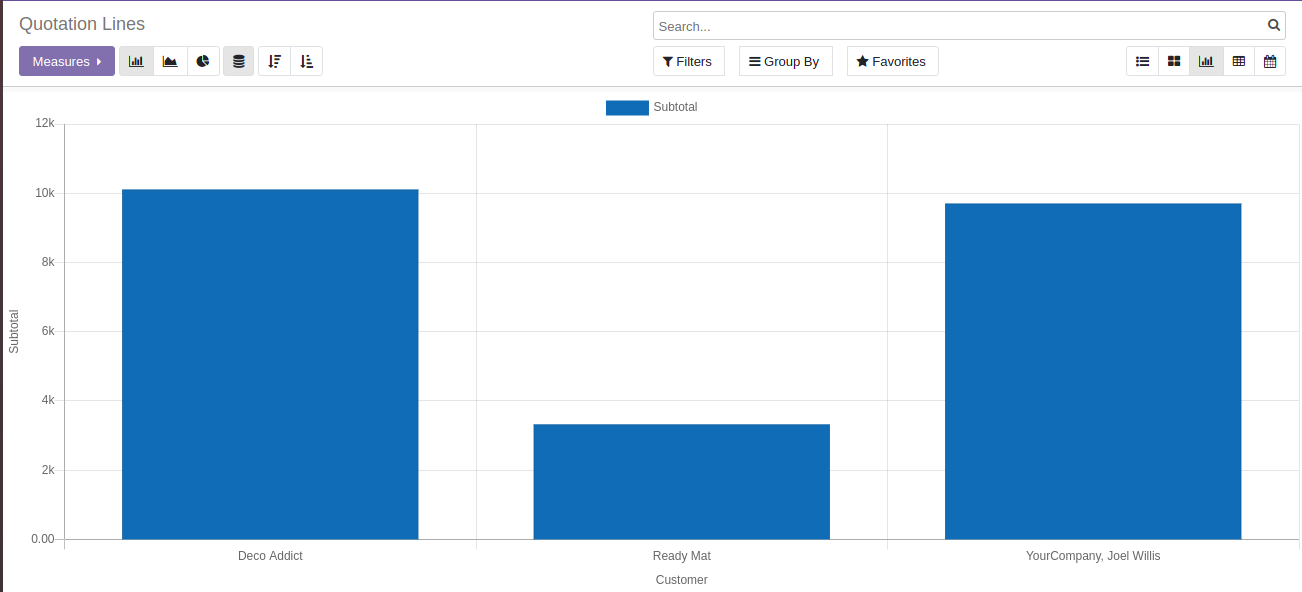Click the Ready Mat bar
Viewport: 1302px width, 592px height.
681,482
